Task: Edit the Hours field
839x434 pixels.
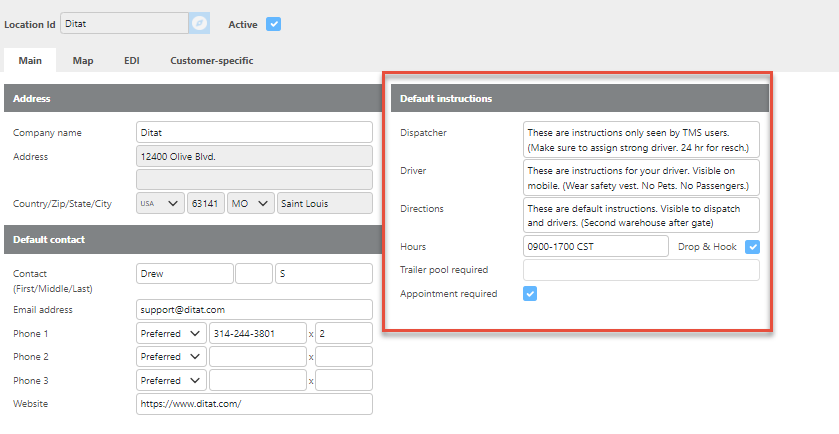Action: (595, 246)
